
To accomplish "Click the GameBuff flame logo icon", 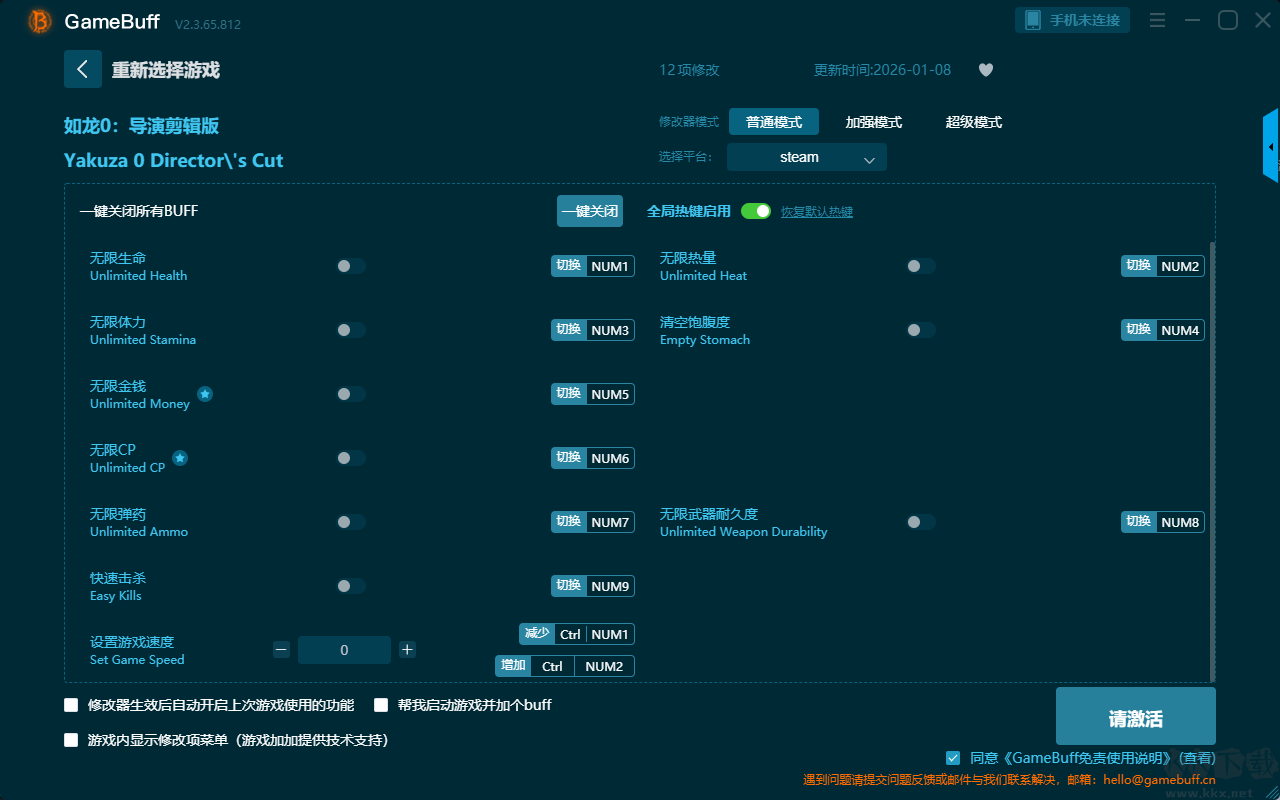I will (x=40, y=21).
